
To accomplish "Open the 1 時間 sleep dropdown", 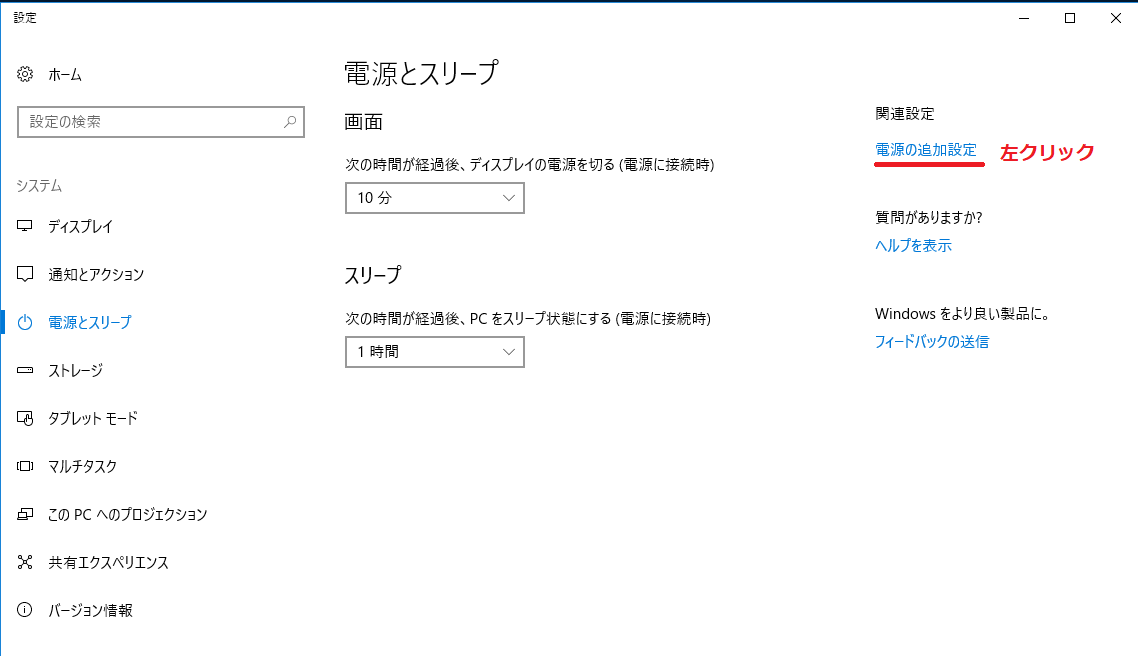I will point(435,351).
